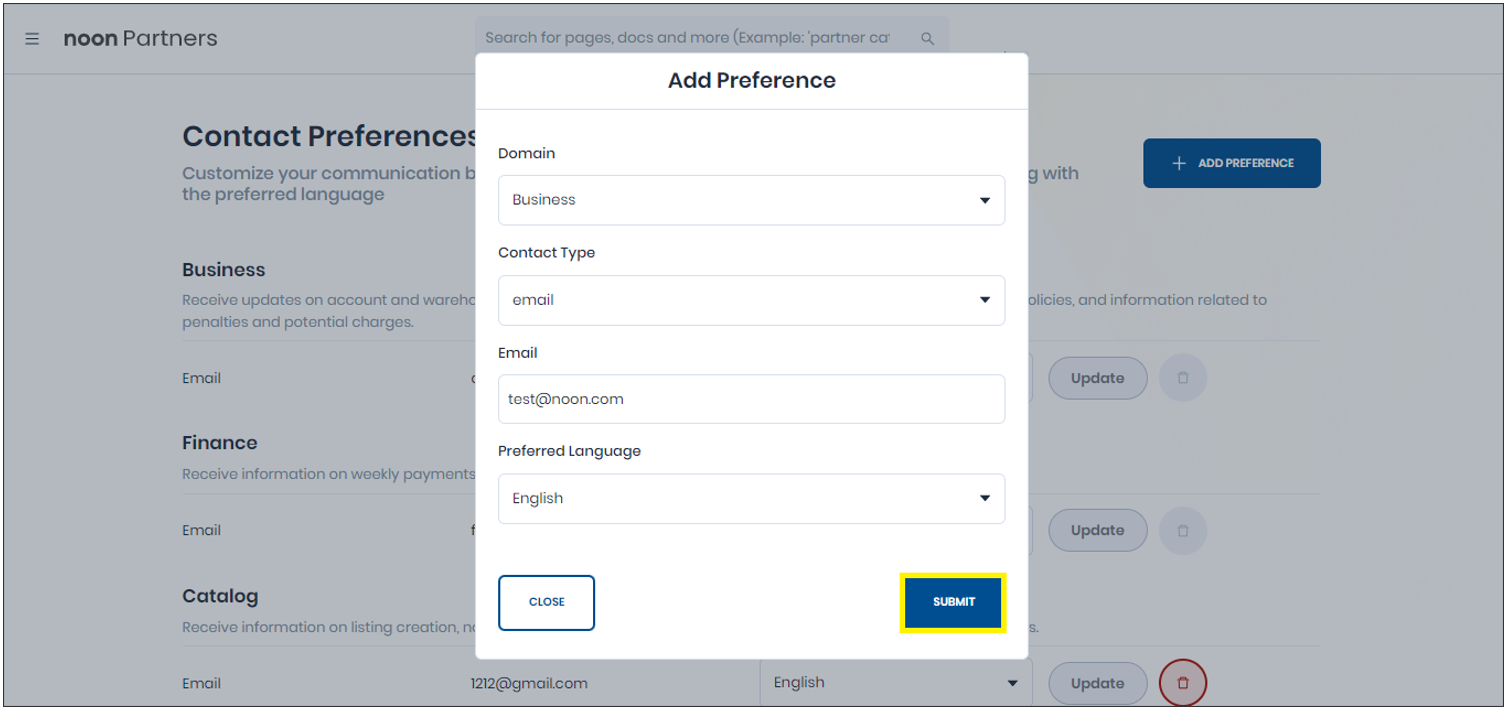This screenshot has height=710, width=1505.
Task: Open Catalog English language dropdown
Action: (x=895, y=683)
